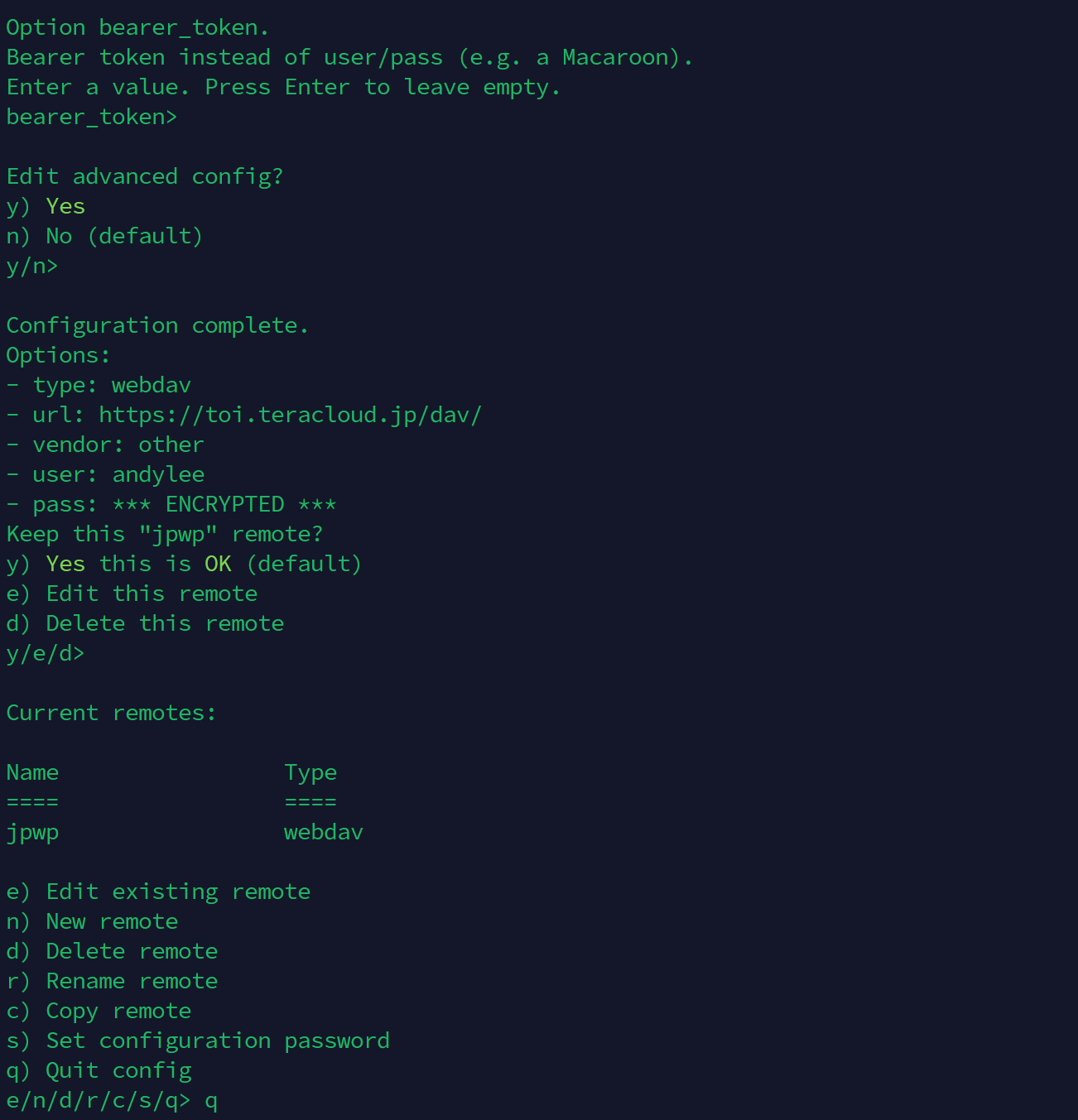Select the 'y) Yes' advanced config option
The image size is (1078, 1120).
pyautogui.click(x=46, y=206)
